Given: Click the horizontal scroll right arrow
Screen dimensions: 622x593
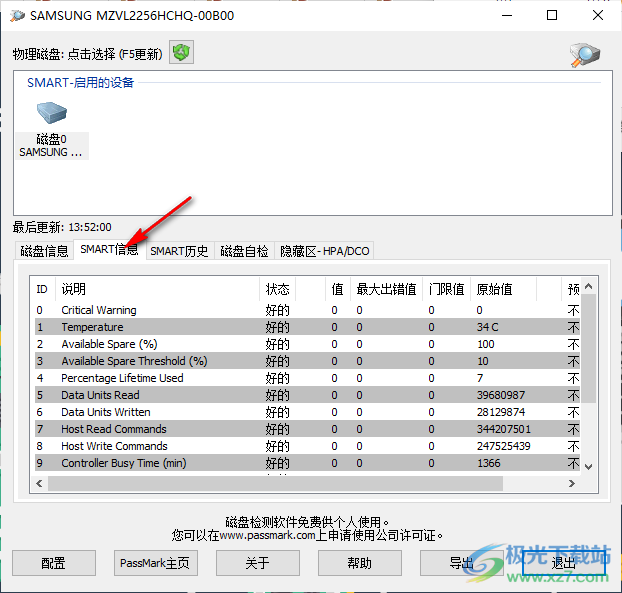Looking at the screenshot, I should [x=572, y=484].
